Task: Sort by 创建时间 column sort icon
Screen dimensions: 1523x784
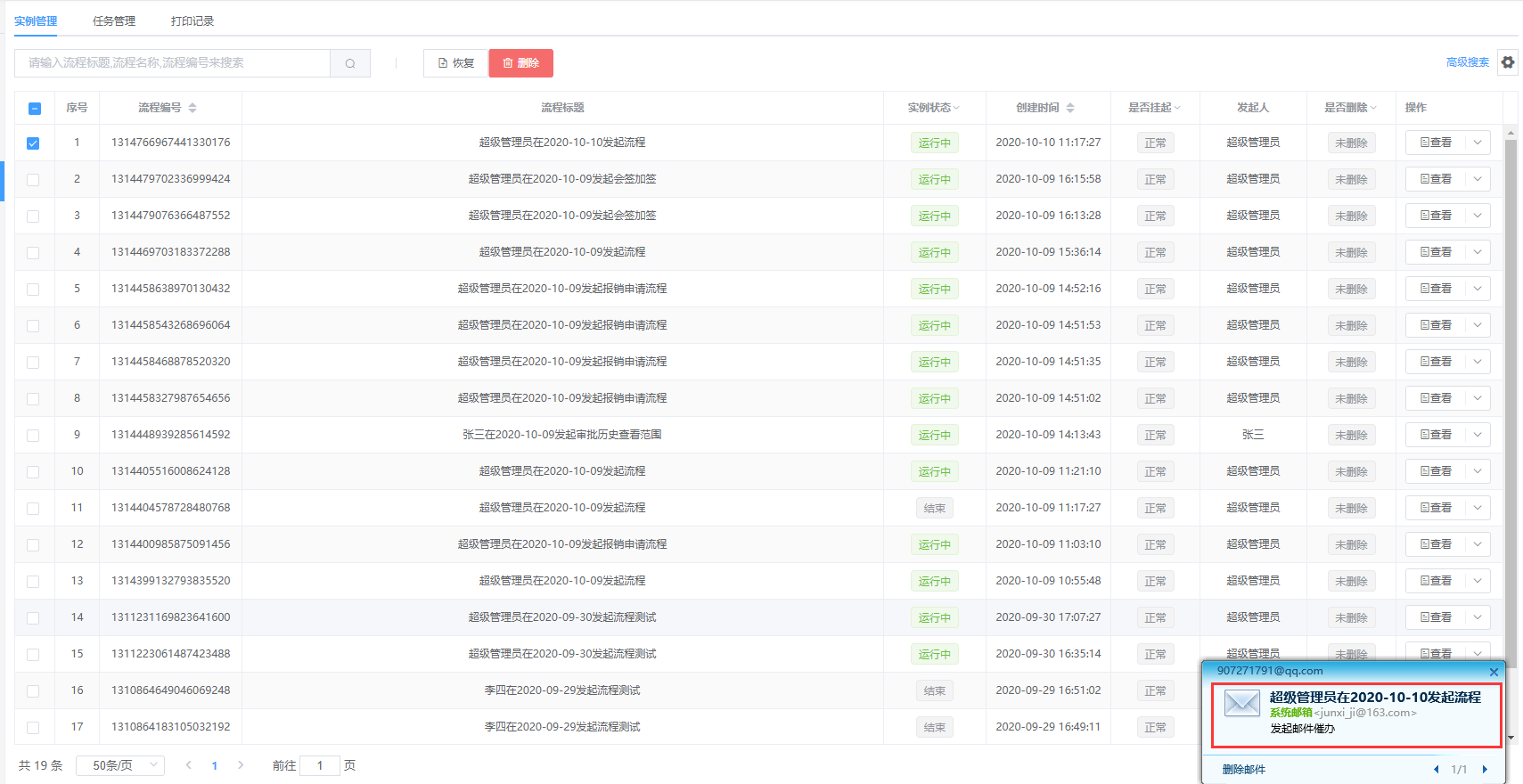Action: [1070, 108]
